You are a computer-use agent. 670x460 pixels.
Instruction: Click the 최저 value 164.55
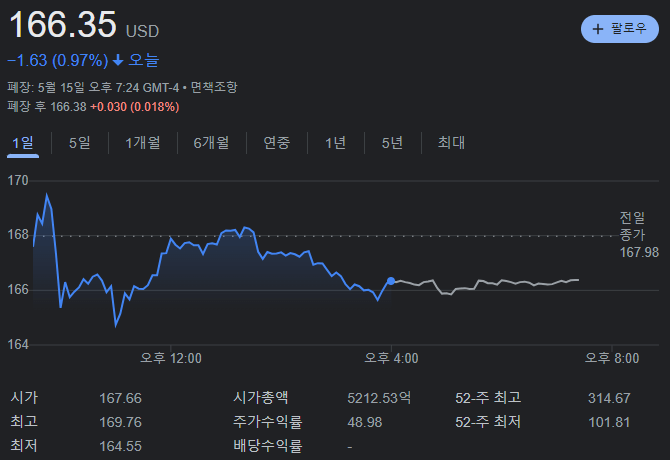(120, 446)
